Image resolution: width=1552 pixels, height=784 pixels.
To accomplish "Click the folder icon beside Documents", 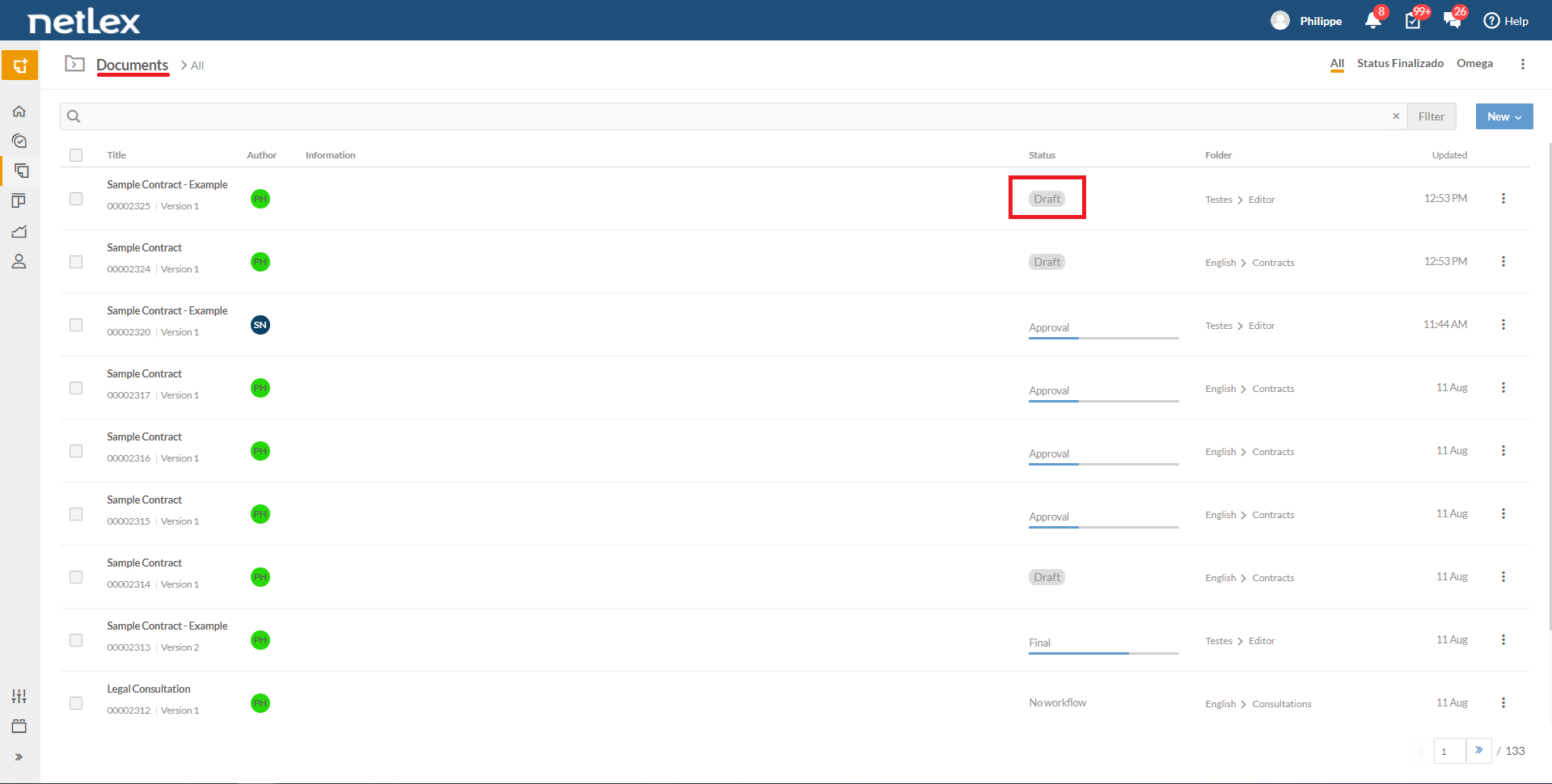I will [75, 63].
